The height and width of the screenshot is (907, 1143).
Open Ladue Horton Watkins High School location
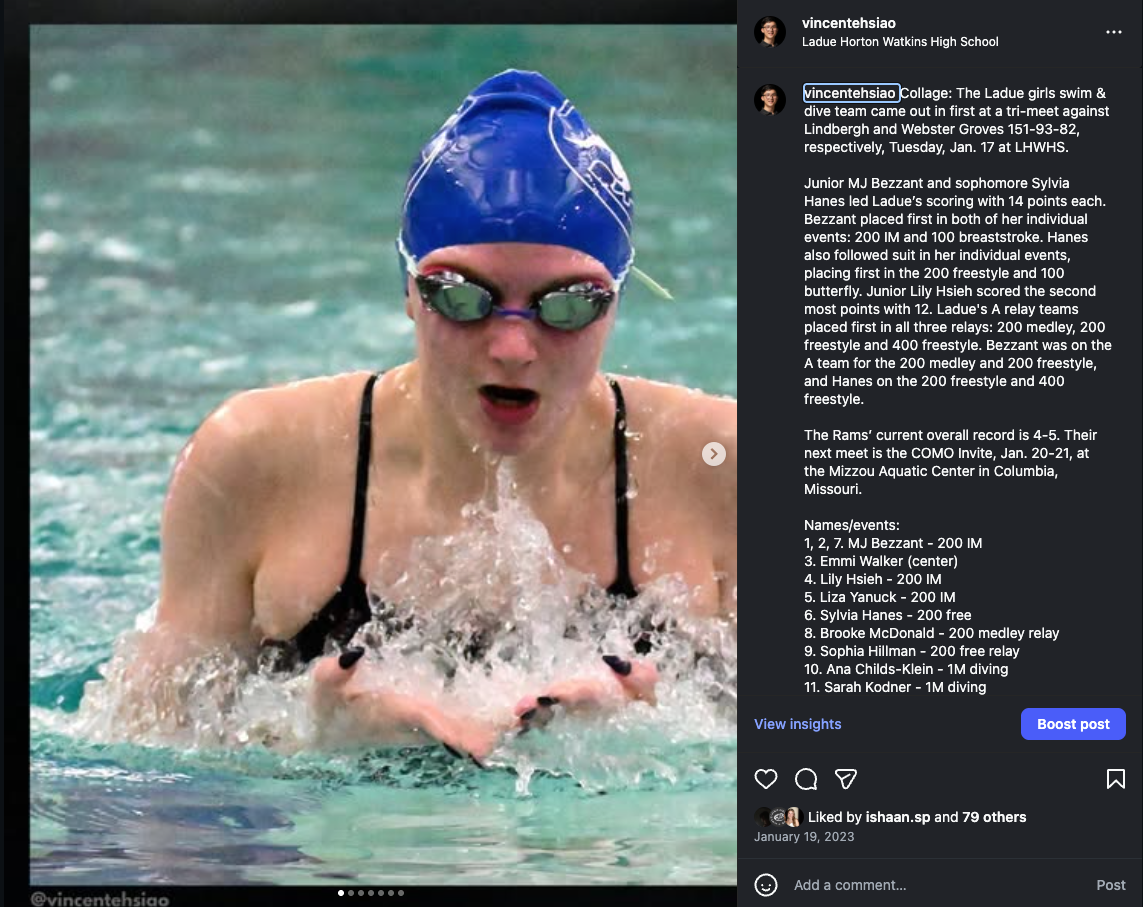coord(900,42)
